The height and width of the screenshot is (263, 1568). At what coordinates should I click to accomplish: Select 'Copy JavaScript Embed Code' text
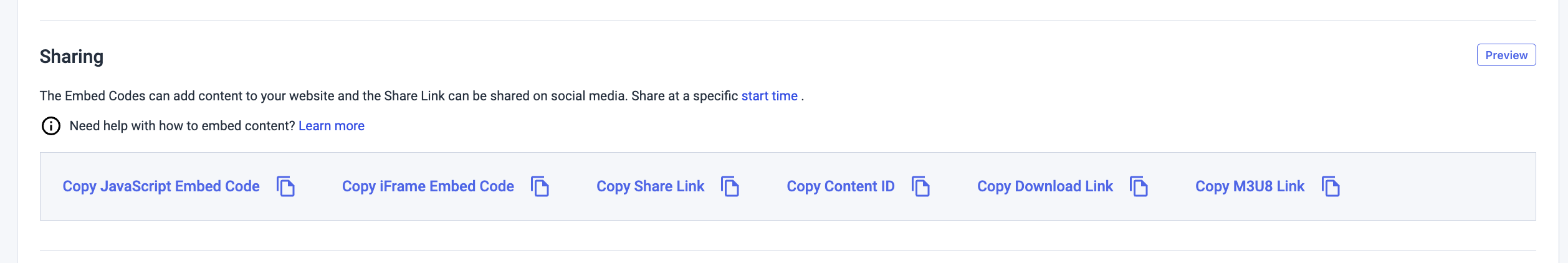point(161,186)
